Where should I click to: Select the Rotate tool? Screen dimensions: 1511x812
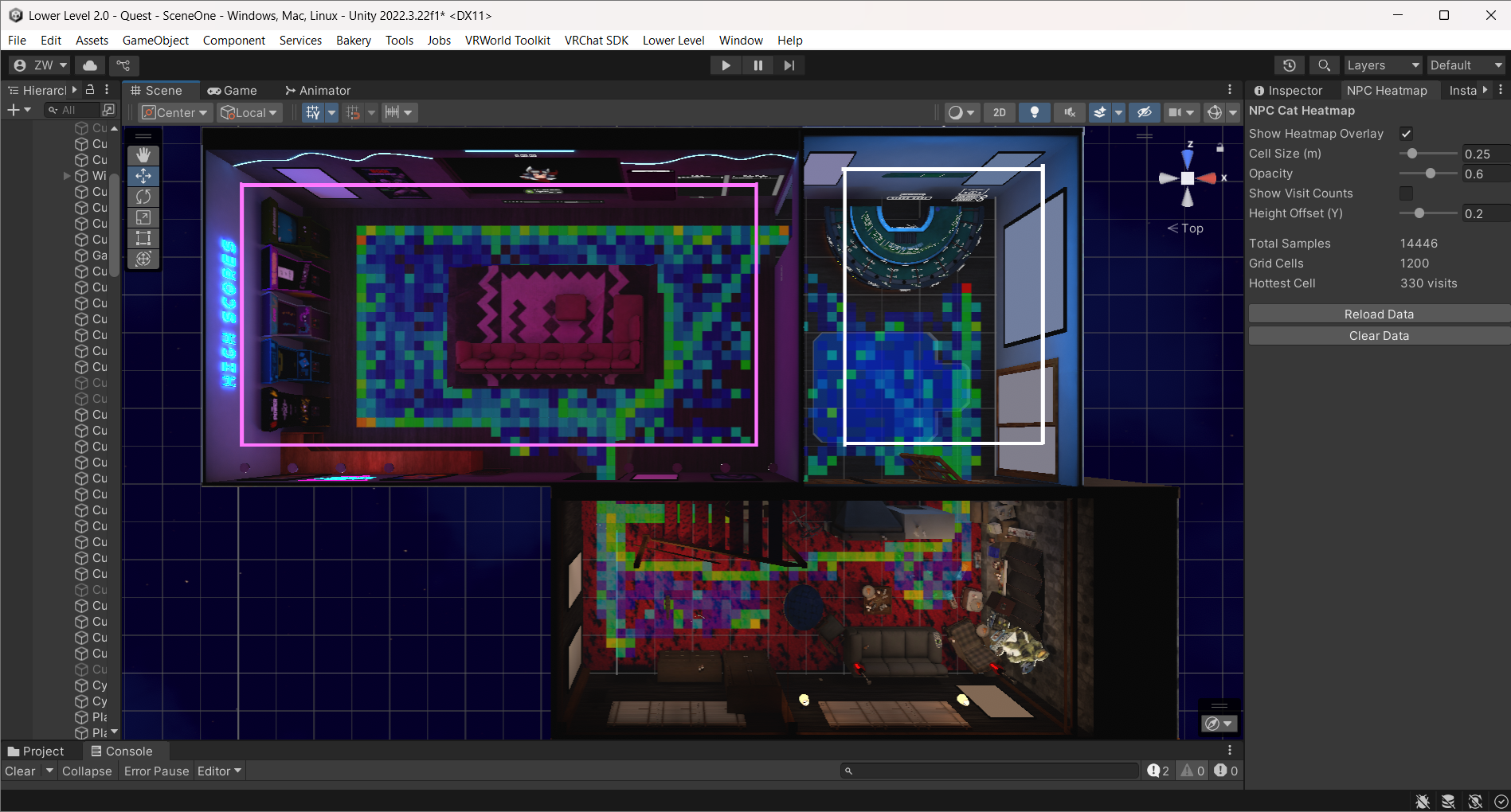[x=143, y=197]
